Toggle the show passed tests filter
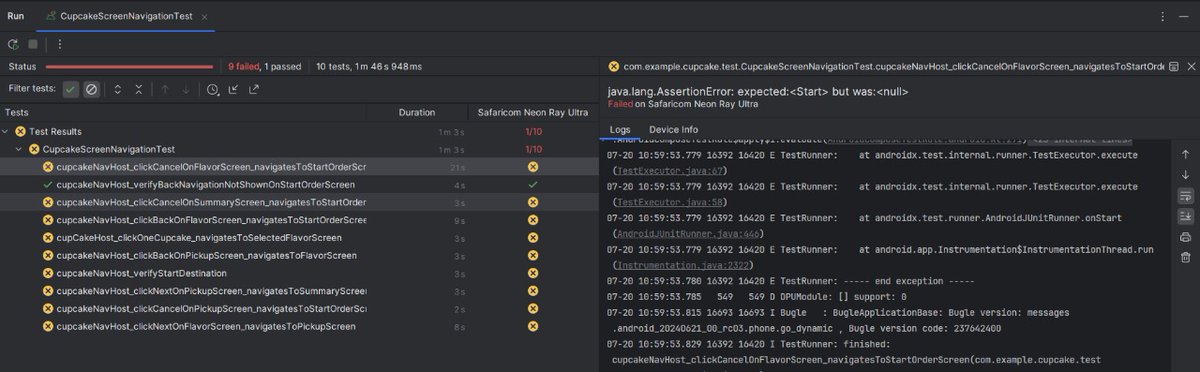 tap(70, 89)
